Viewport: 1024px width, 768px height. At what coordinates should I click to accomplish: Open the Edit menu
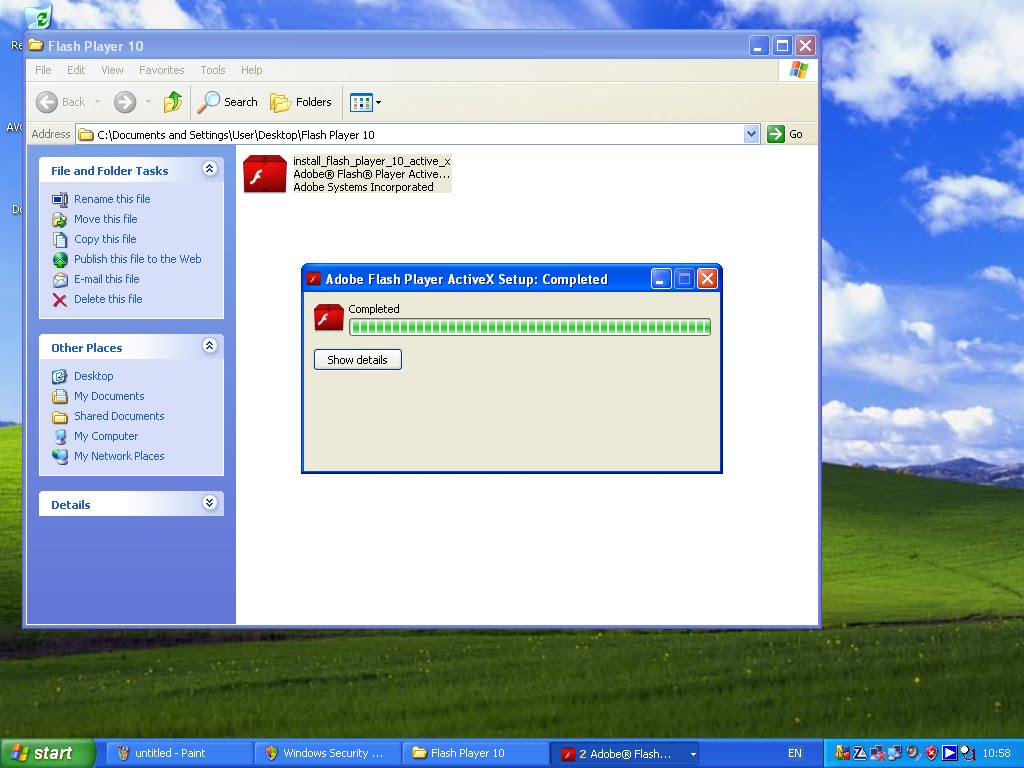(76, 70)
